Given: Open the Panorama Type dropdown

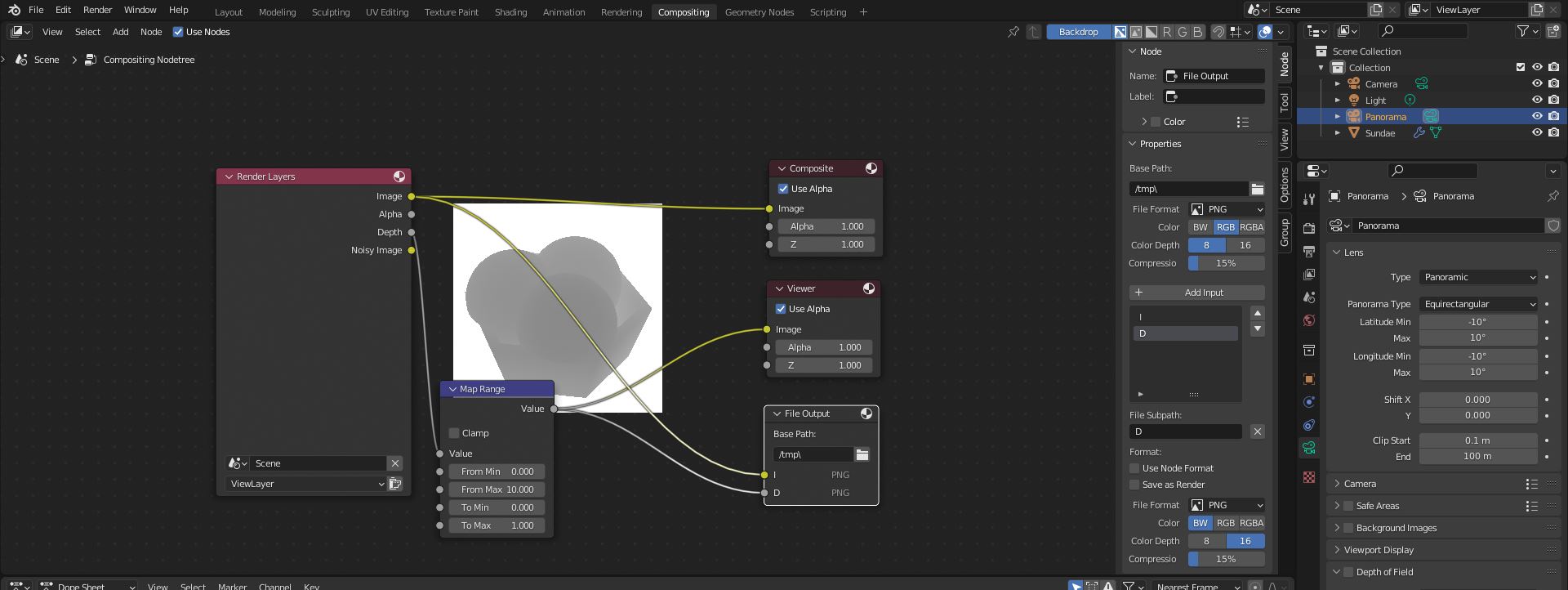Looking at the screenshot, I should point(1479,304).
